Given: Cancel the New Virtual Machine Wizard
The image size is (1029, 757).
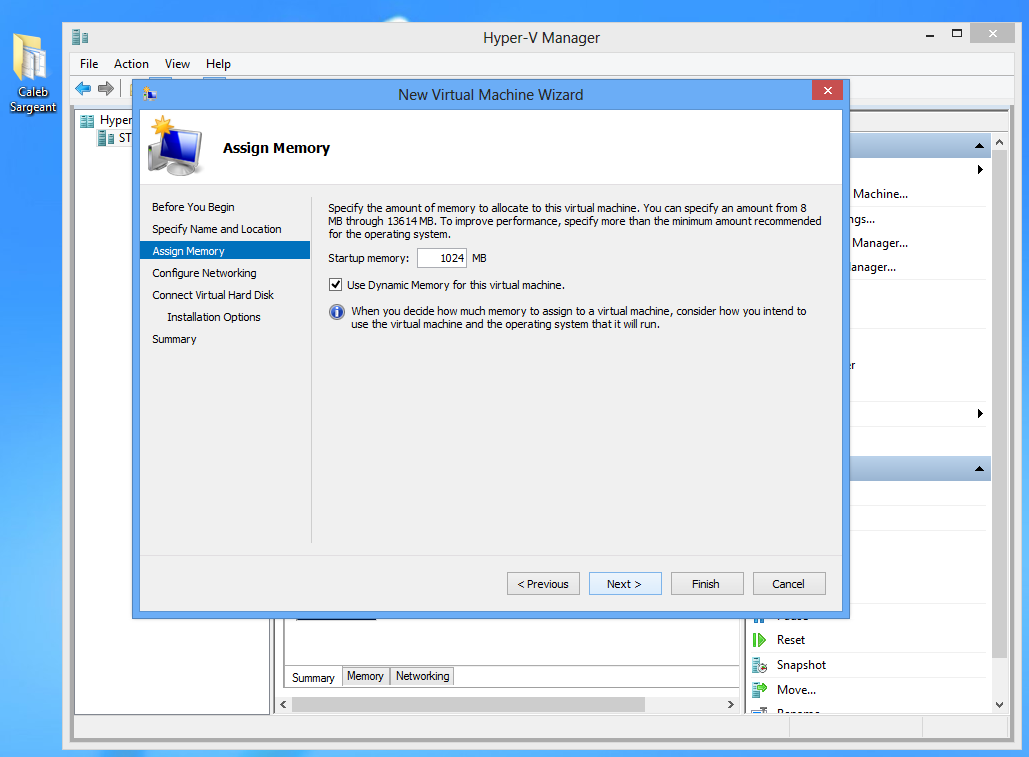Looking at the screenshot, I should [789, 584].
